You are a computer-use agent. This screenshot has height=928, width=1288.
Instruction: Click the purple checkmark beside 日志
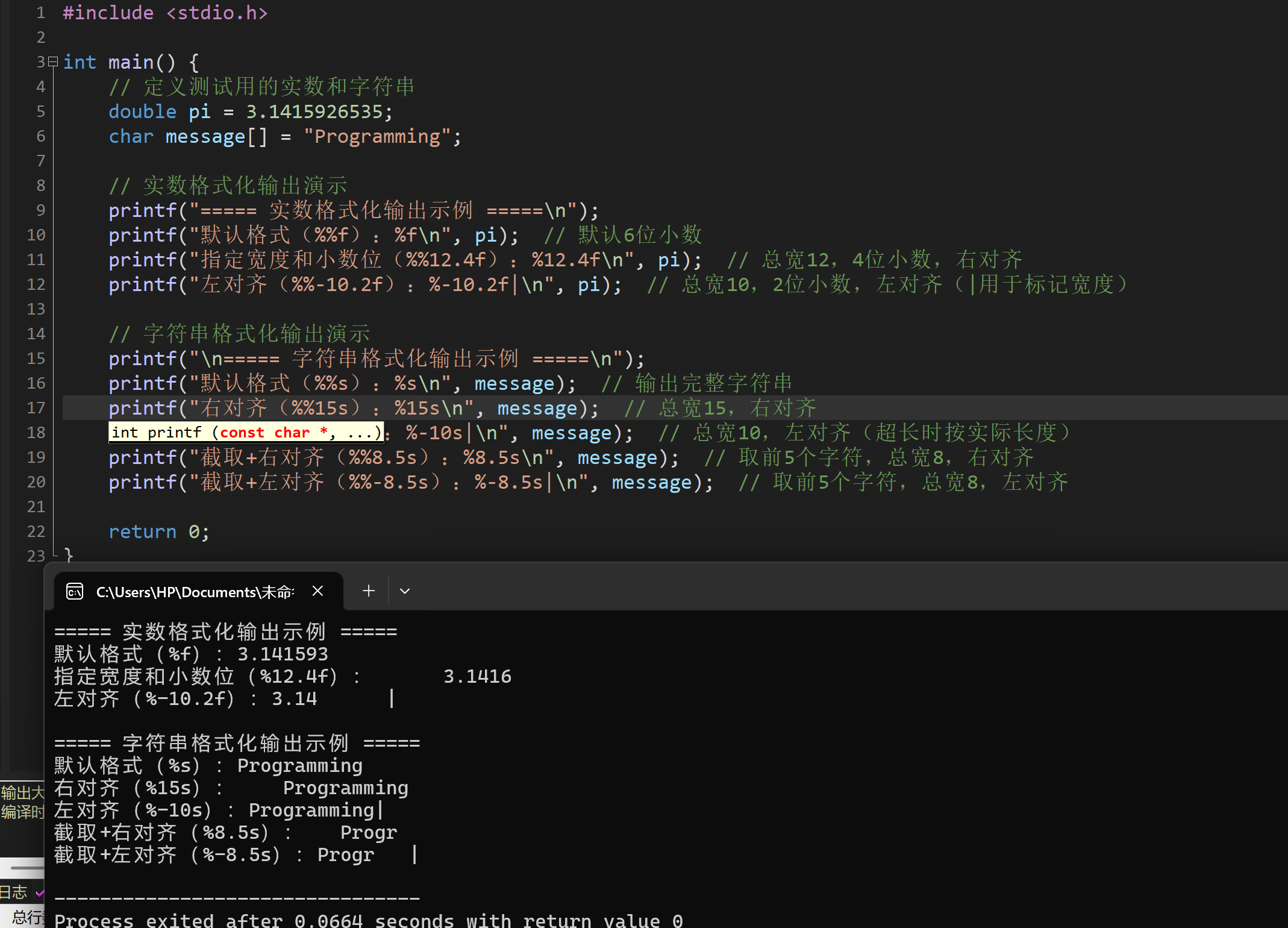(40, 892)
